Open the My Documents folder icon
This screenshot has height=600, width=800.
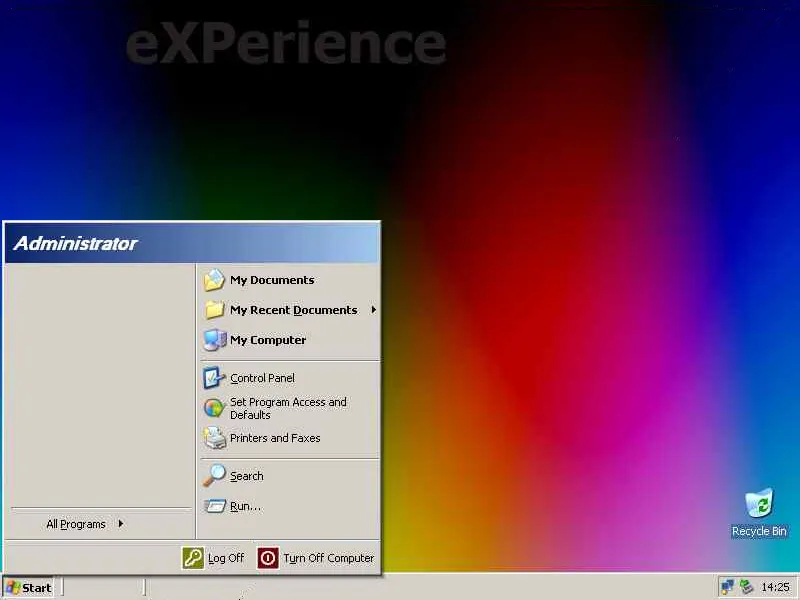[x=214, y=280]
